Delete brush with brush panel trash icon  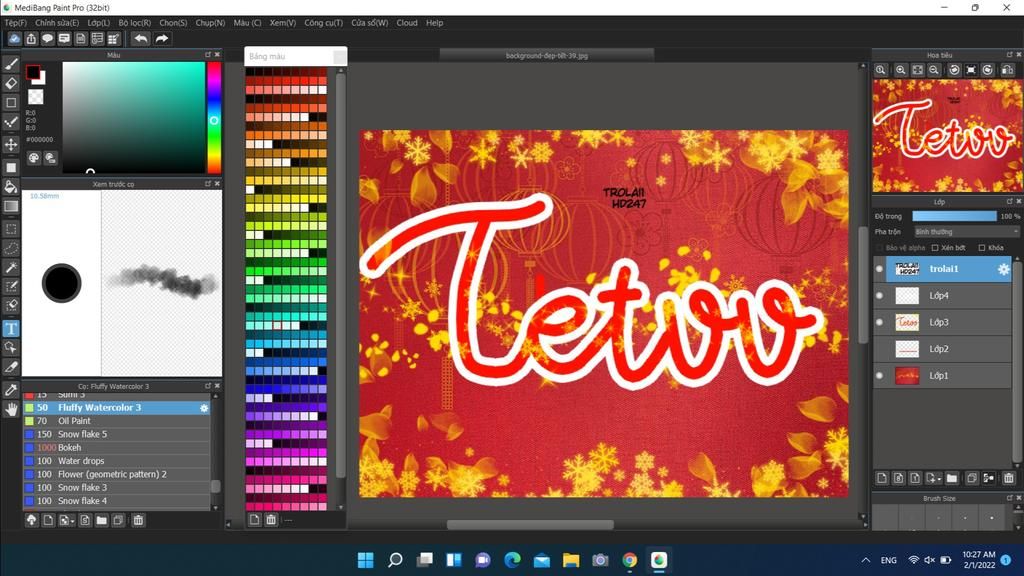(138, 520)
